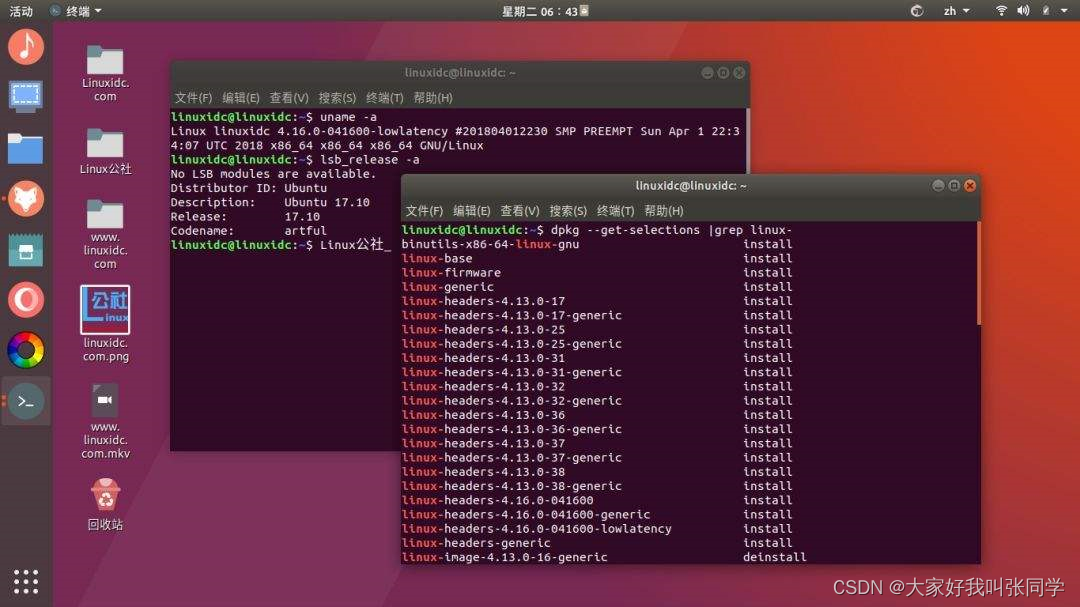The height and width of the screenshot is (607, 1080).
Task: Click the tray indicator icon left of zh
Action: pos(917,10)
